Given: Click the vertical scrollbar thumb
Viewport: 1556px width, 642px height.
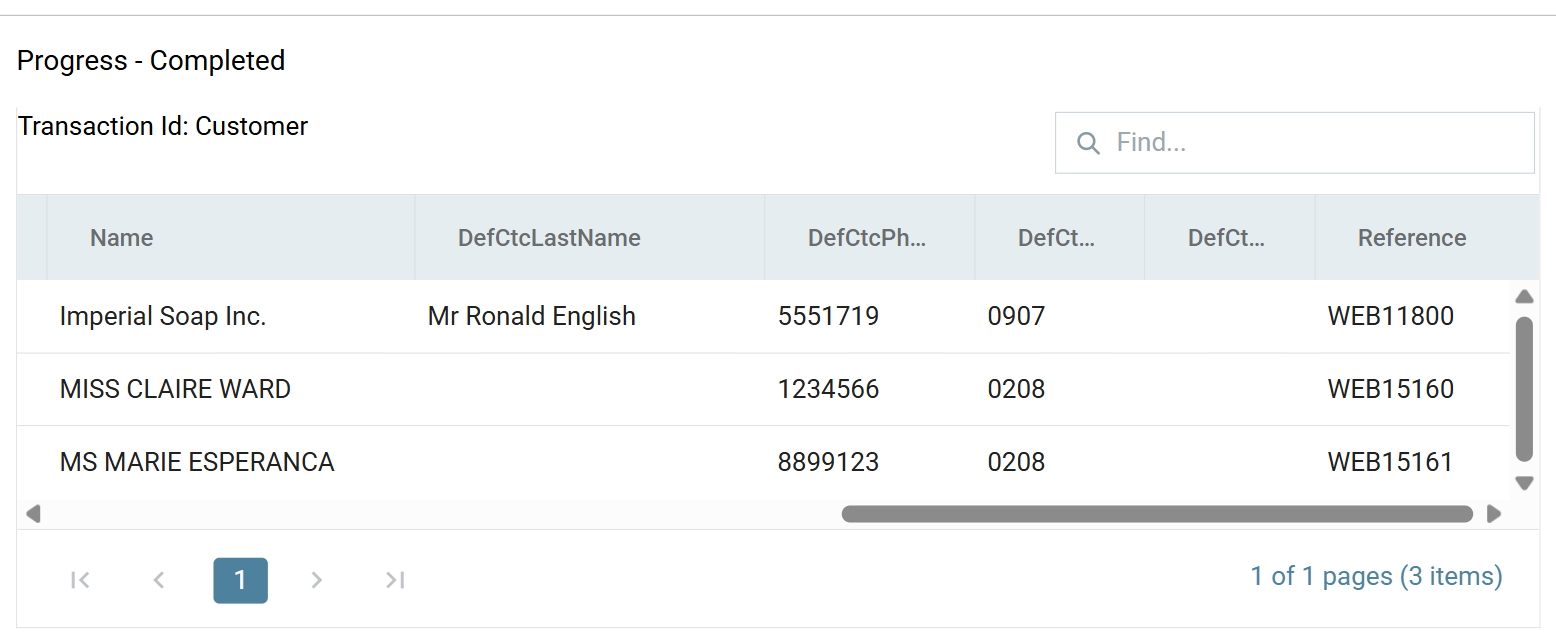Looking at the screenshot, I should [x=1524, y=389].
